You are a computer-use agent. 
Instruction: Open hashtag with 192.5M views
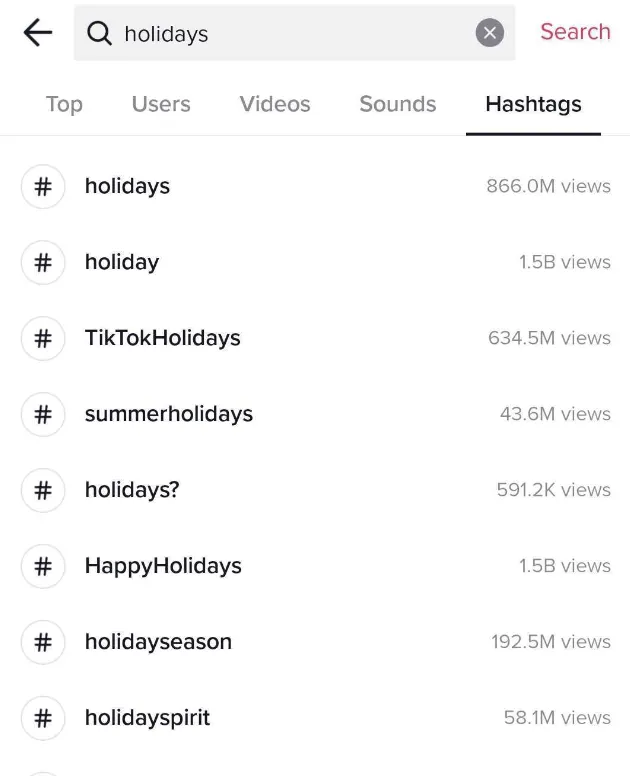click(315, 642)
